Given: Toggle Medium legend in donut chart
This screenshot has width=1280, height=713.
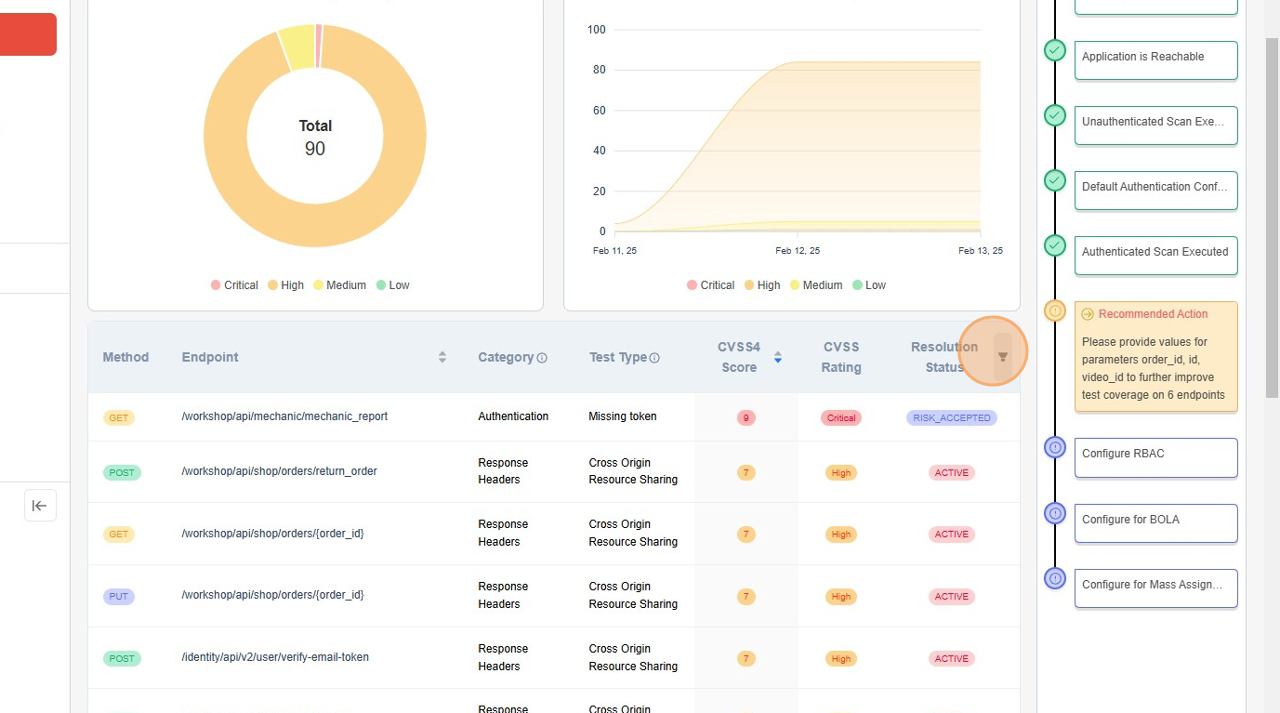Looking at the screenshot, I should point(340,285).
